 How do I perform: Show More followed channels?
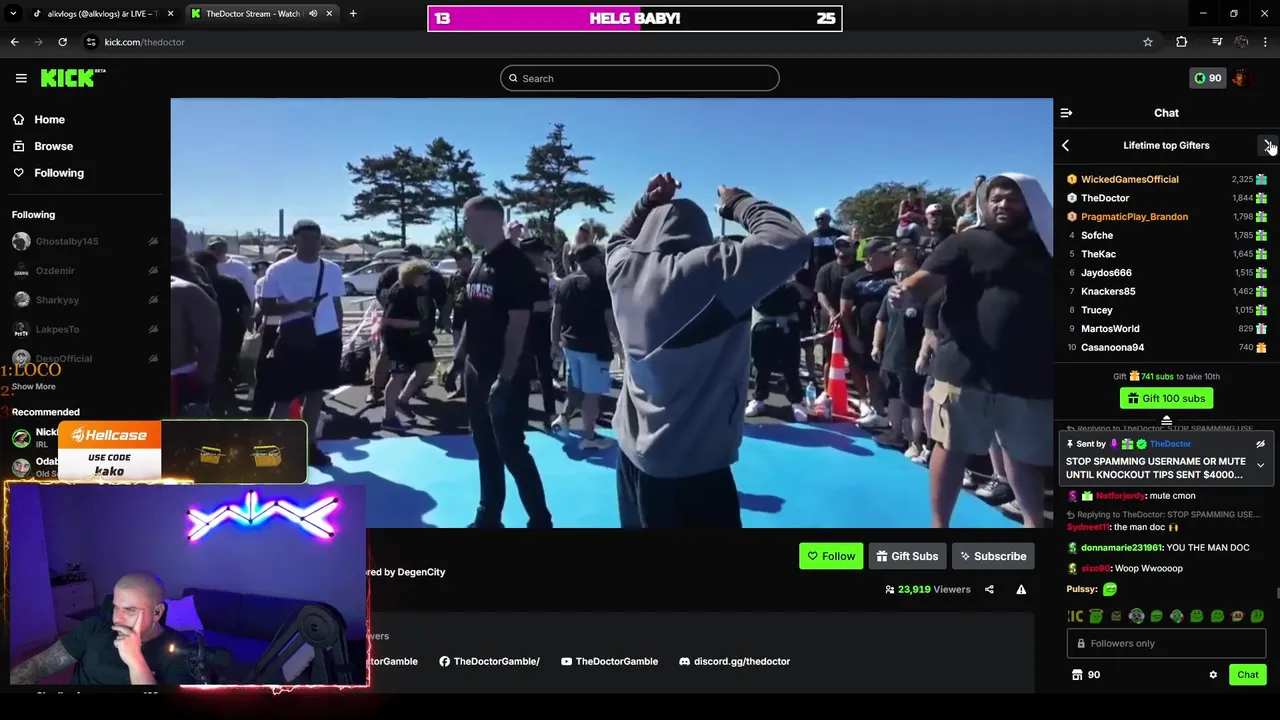pyautogui.click(x=34, y=387)
